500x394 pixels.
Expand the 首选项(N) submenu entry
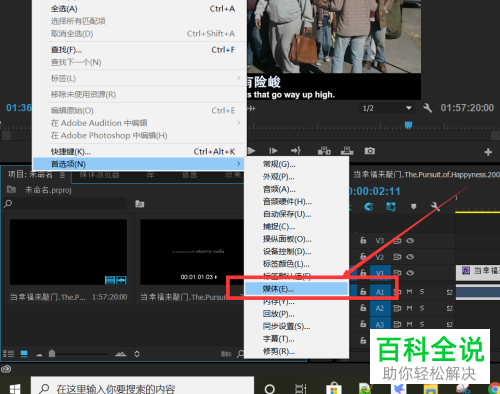(x=139, y=164)
